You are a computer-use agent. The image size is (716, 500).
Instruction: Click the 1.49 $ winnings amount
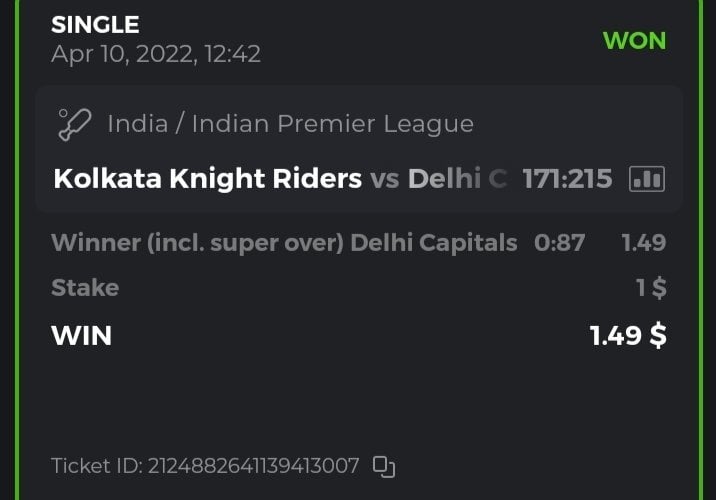[x=627, y=336]
